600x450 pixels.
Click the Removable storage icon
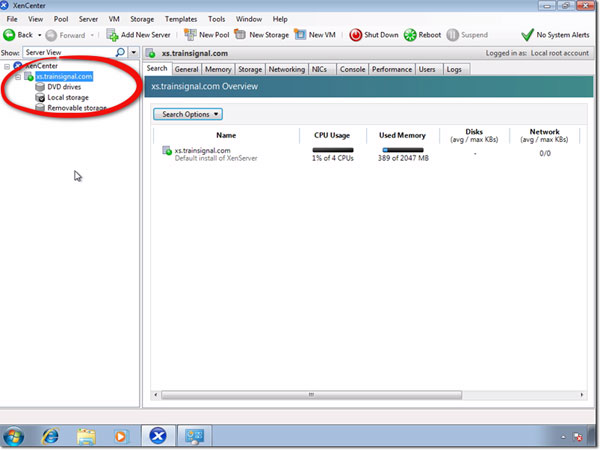[x=40, y=108]
